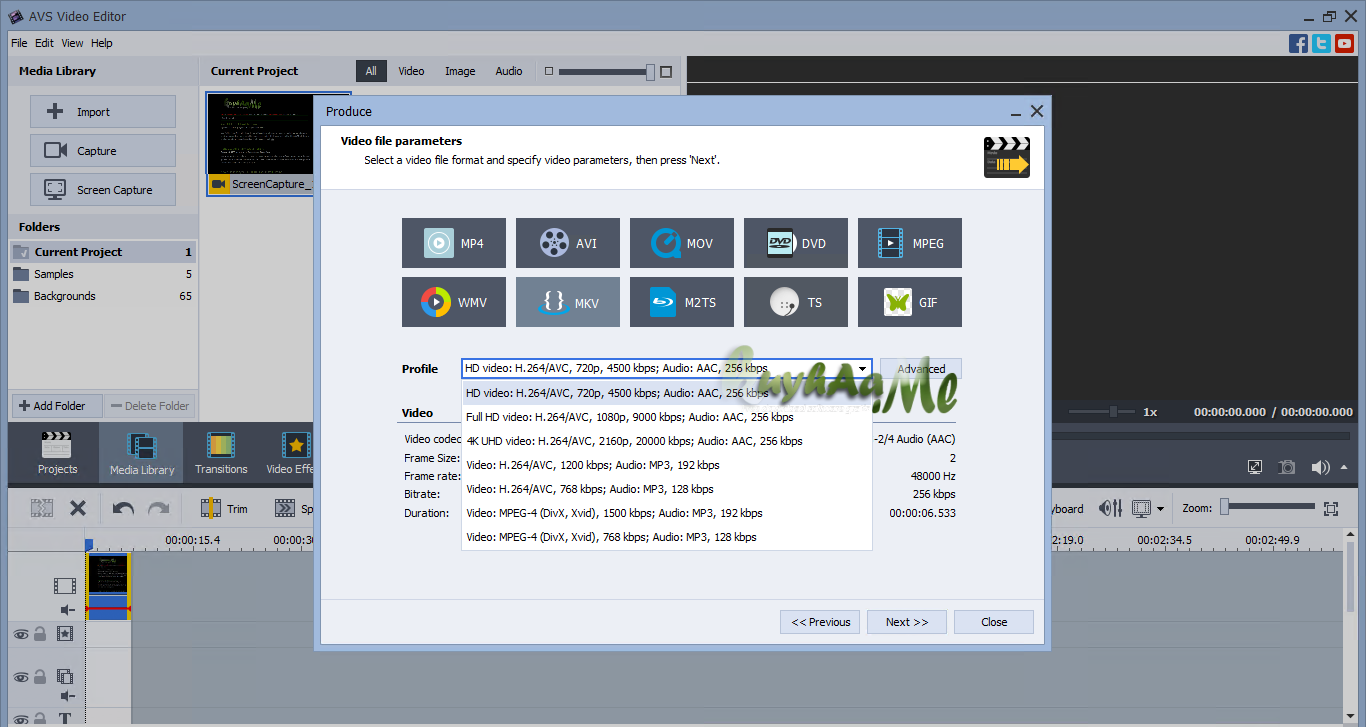
Task: Click the fit-timeline zoom icon
Action: (1330, 508)
